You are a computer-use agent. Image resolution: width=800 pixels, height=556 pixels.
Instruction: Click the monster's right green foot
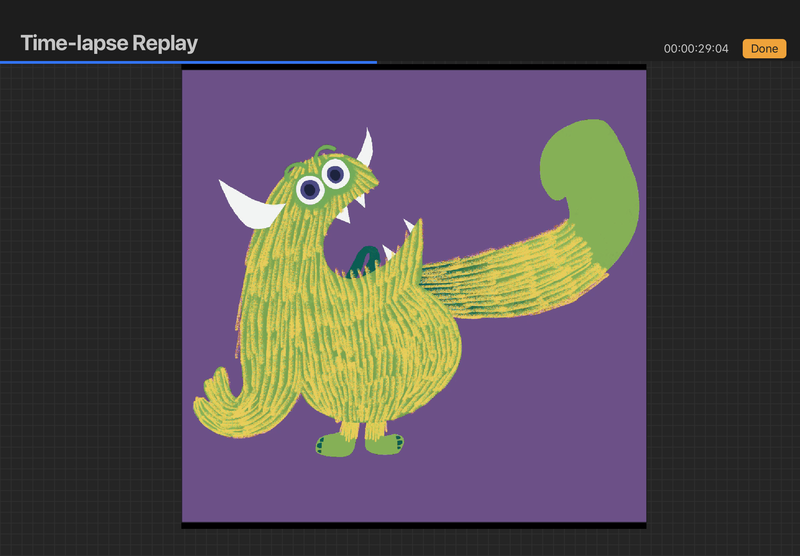[384, 442]
